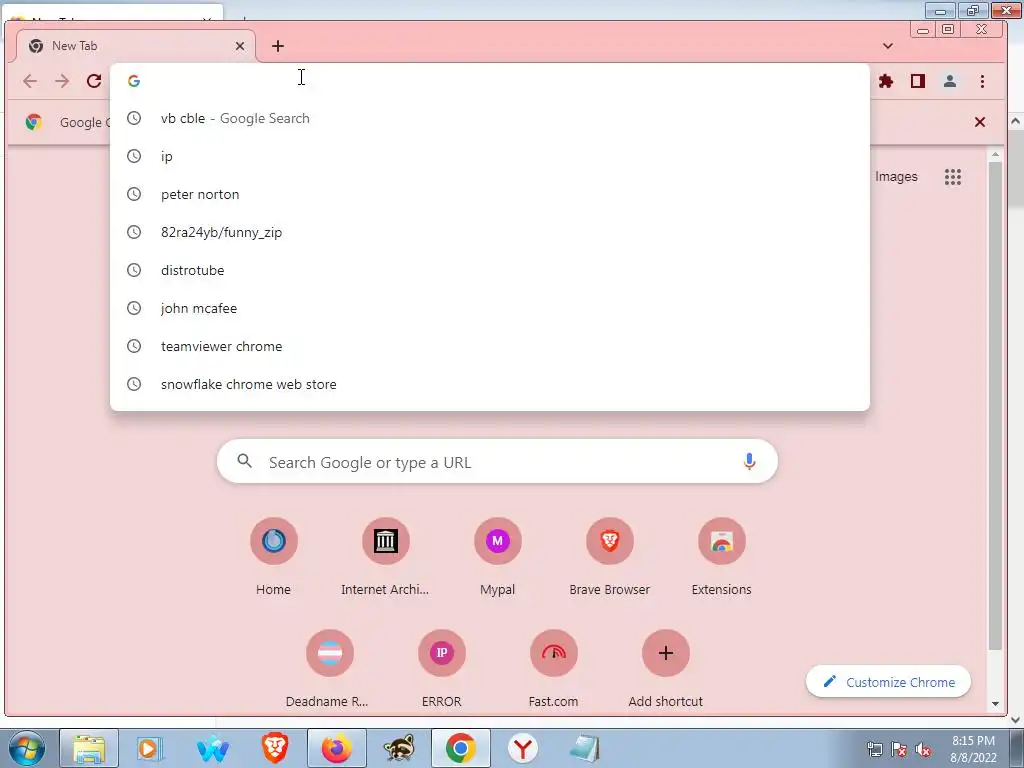Open the Fast.com shortcut
Viewport: 1024px width, 768px height.
554,669
